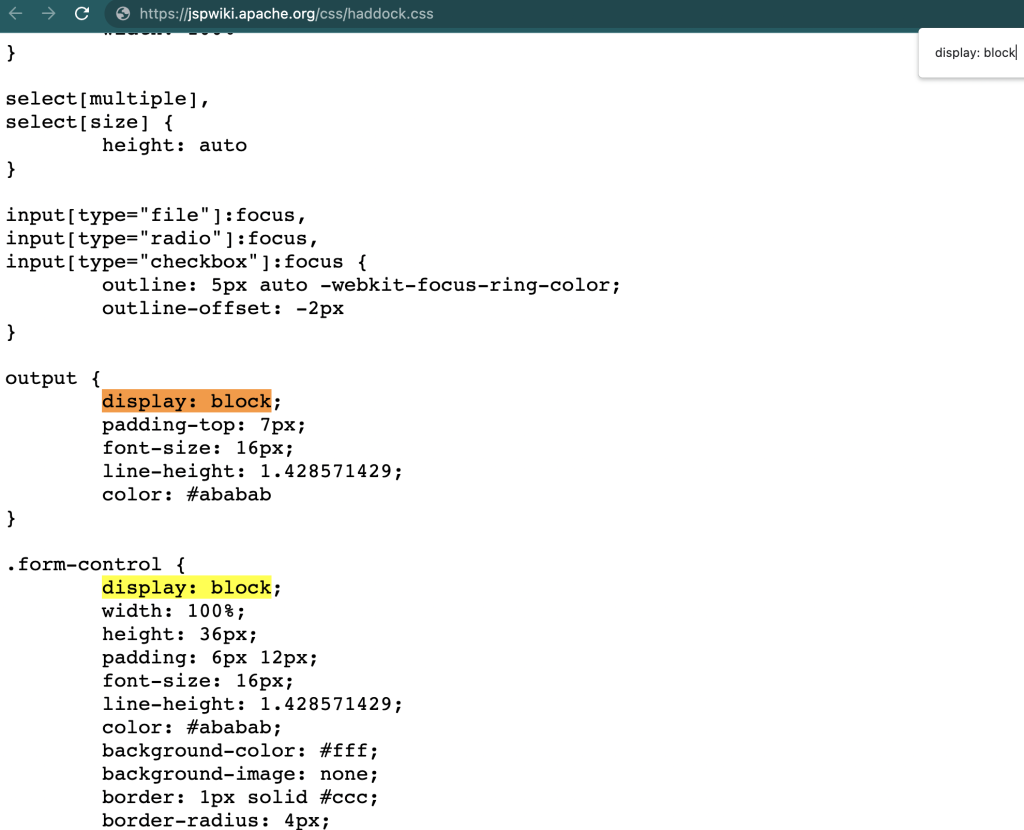This screenshot has height=830, width=1024.
Task: Click "color: #ababab;" inside the .form-control rule
Action: pyautogui.click(x=192, y=727)
